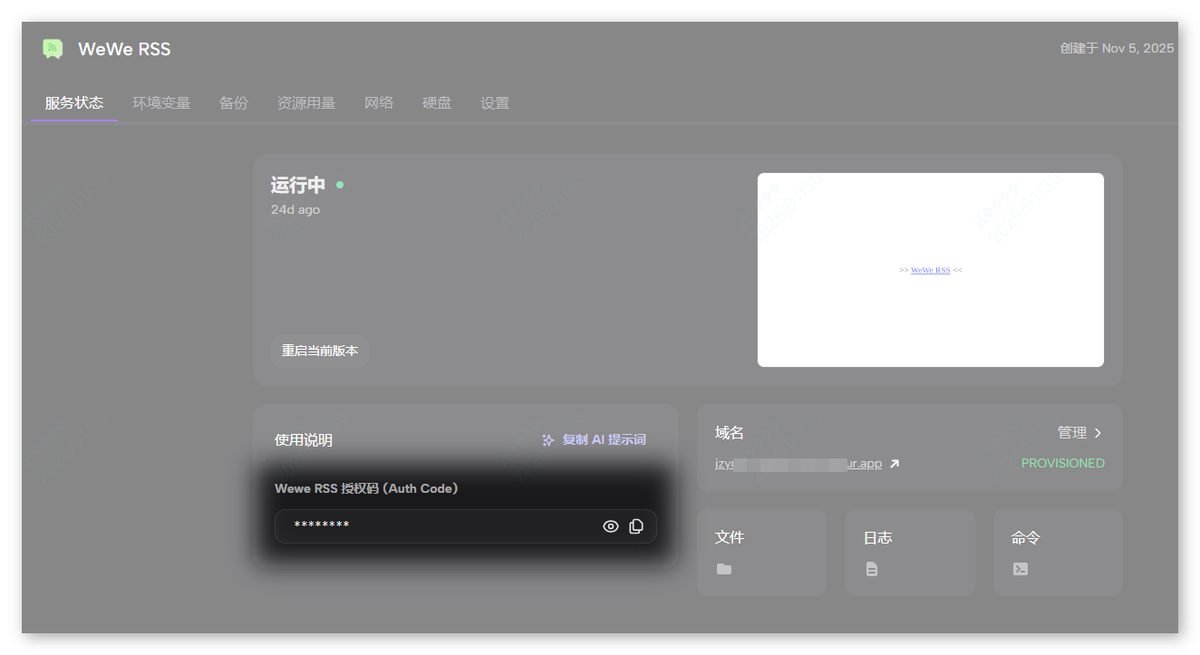Select the 网络 tab
1200x655 pixels.
[379, 103]
